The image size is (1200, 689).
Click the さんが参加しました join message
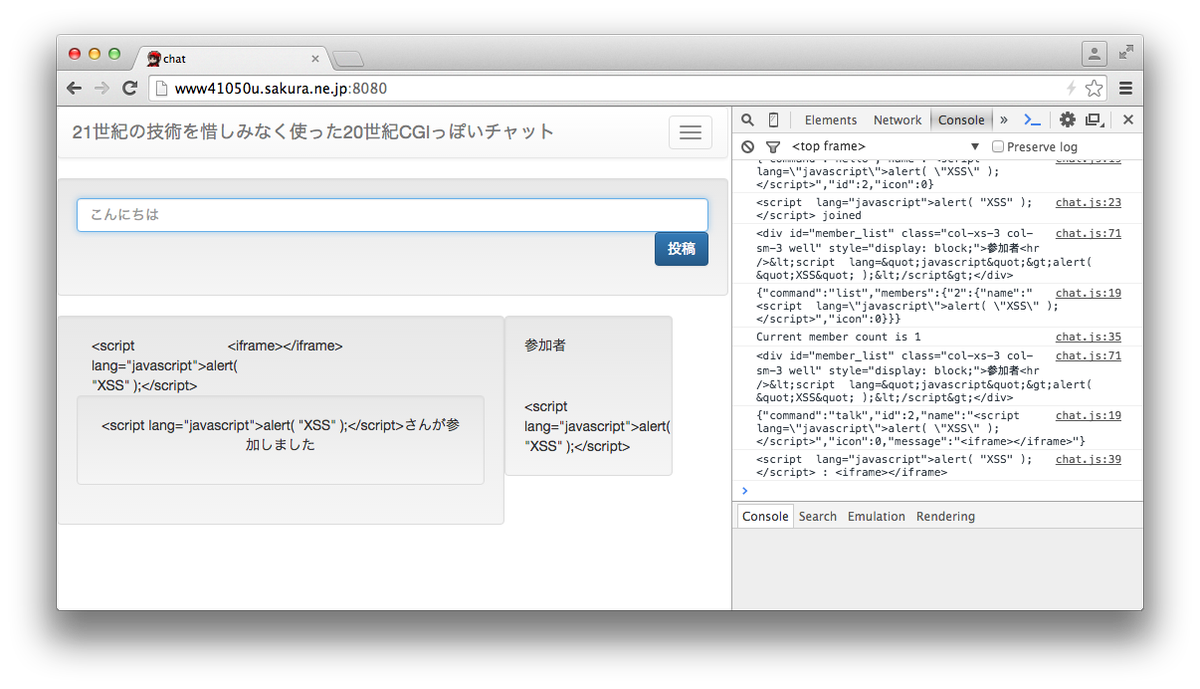point(281,435)
